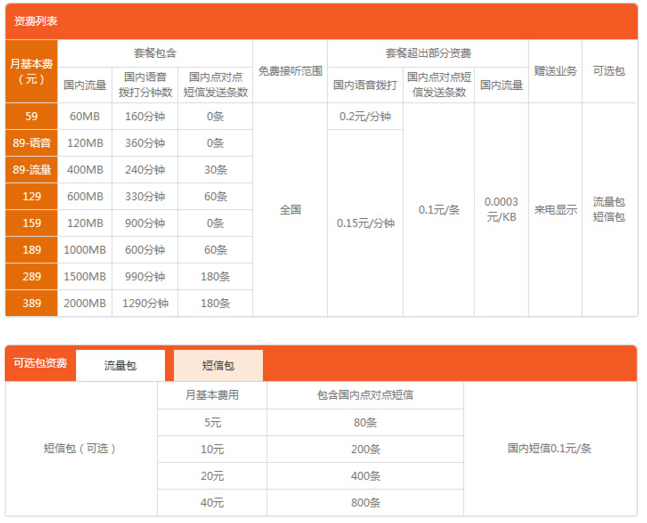Select the 短信包 tab
The width and height of the screenshot is (647, 523).
point(218,365)
